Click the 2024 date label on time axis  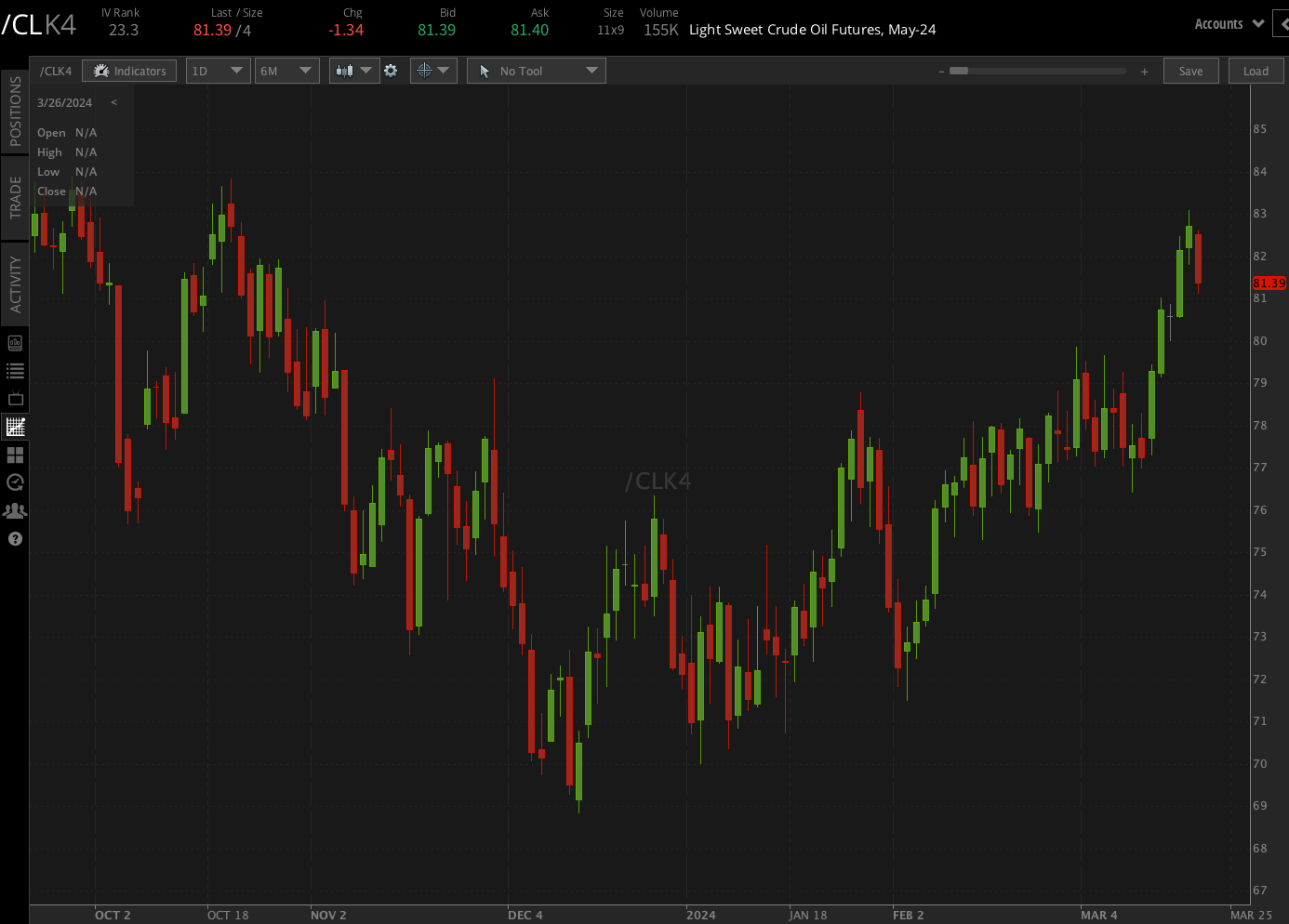coord(701,915)
